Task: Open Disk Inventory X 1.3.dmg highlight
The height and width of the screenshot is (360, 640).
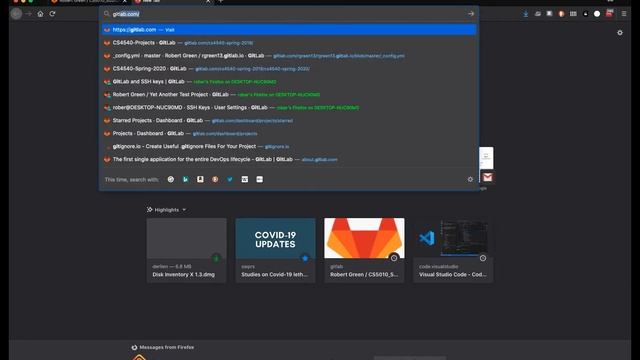Action: [187, 250]
